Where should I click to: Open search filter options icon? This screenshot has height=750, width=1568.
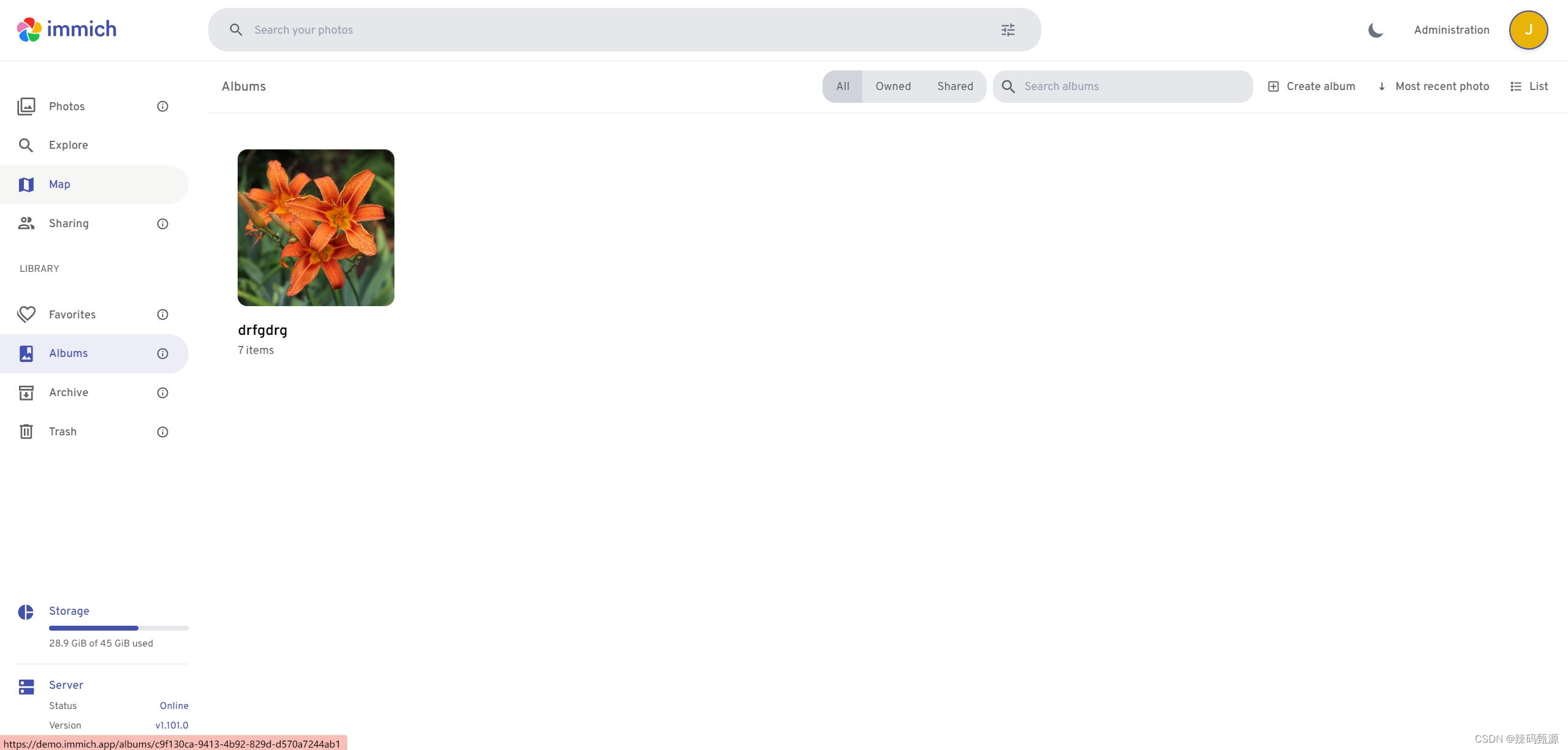pyautogui.click(x=1008, y=30)
